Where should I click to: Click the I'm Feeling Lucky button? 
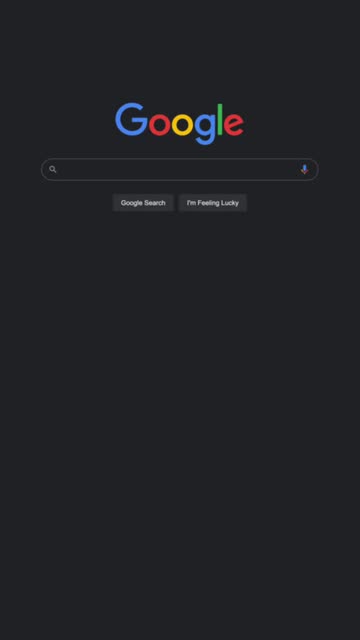point(213,203)
